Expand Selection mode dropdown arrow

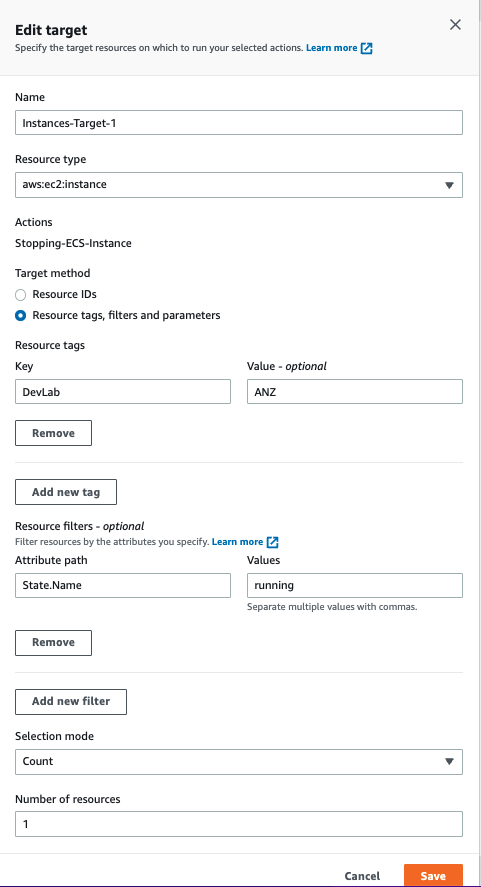[449, 761]
